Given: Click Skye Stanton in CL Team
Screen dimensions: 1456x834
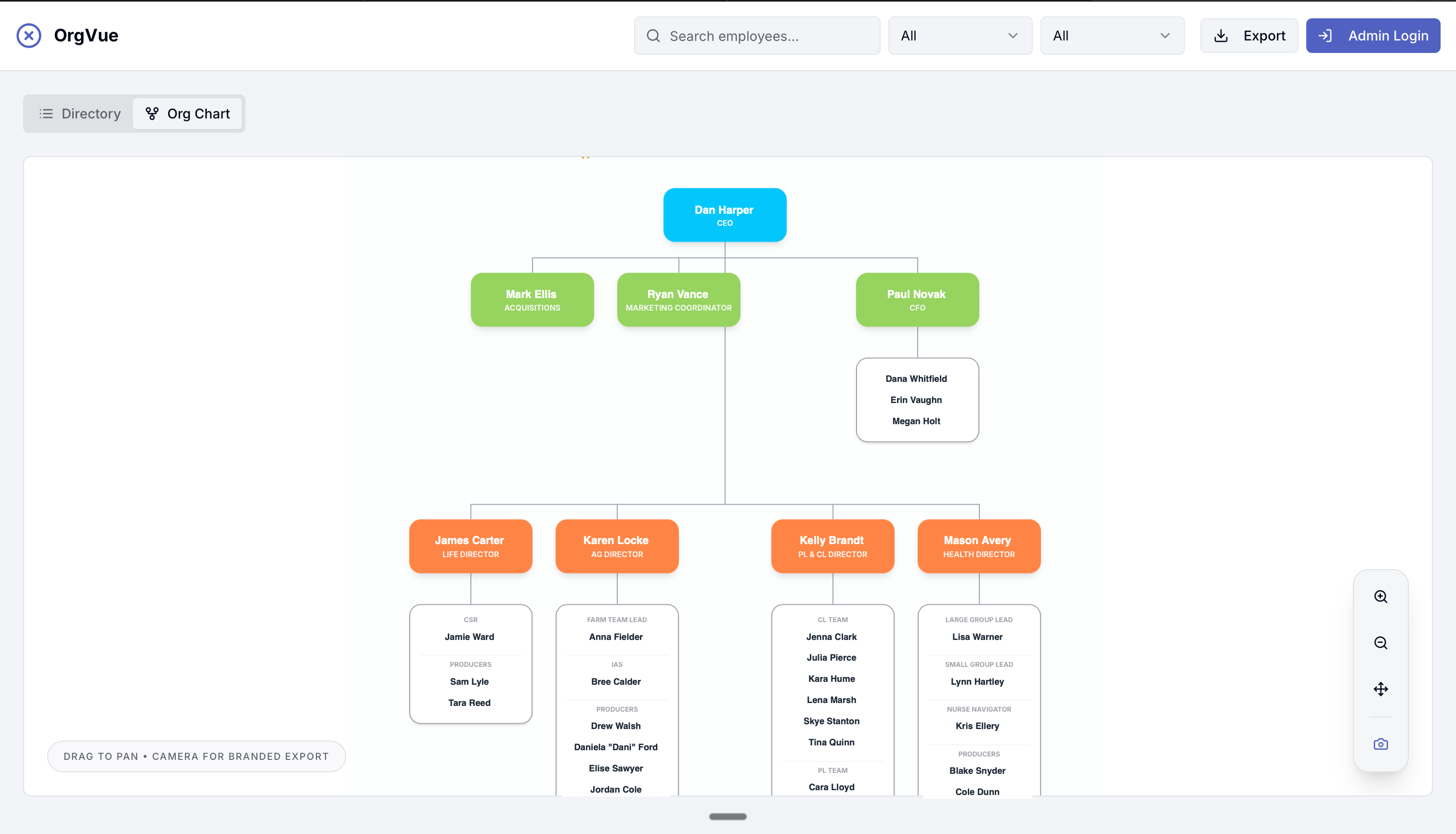Looking at the screenshot, I should [831, 721].
